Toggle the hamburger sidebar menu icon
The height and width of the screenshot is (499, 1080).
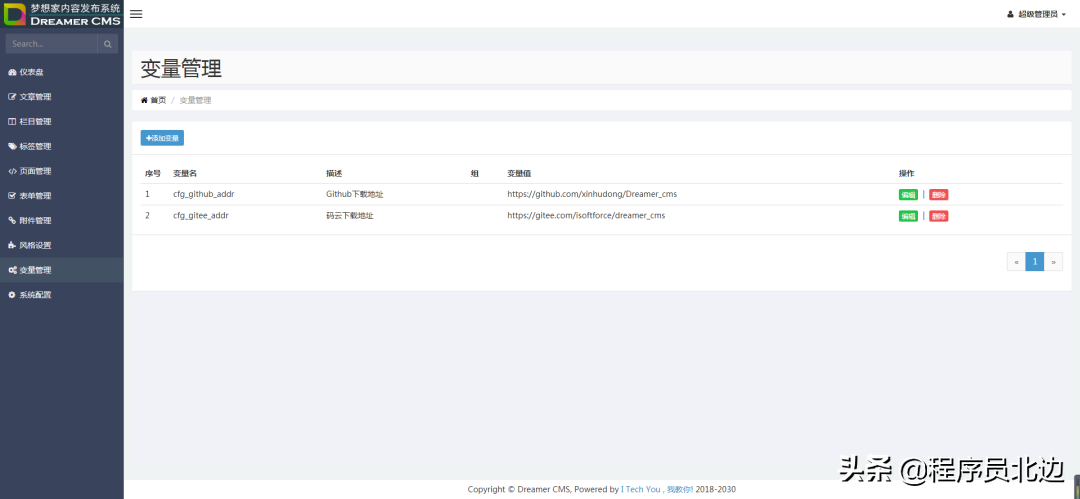(136, 14)
